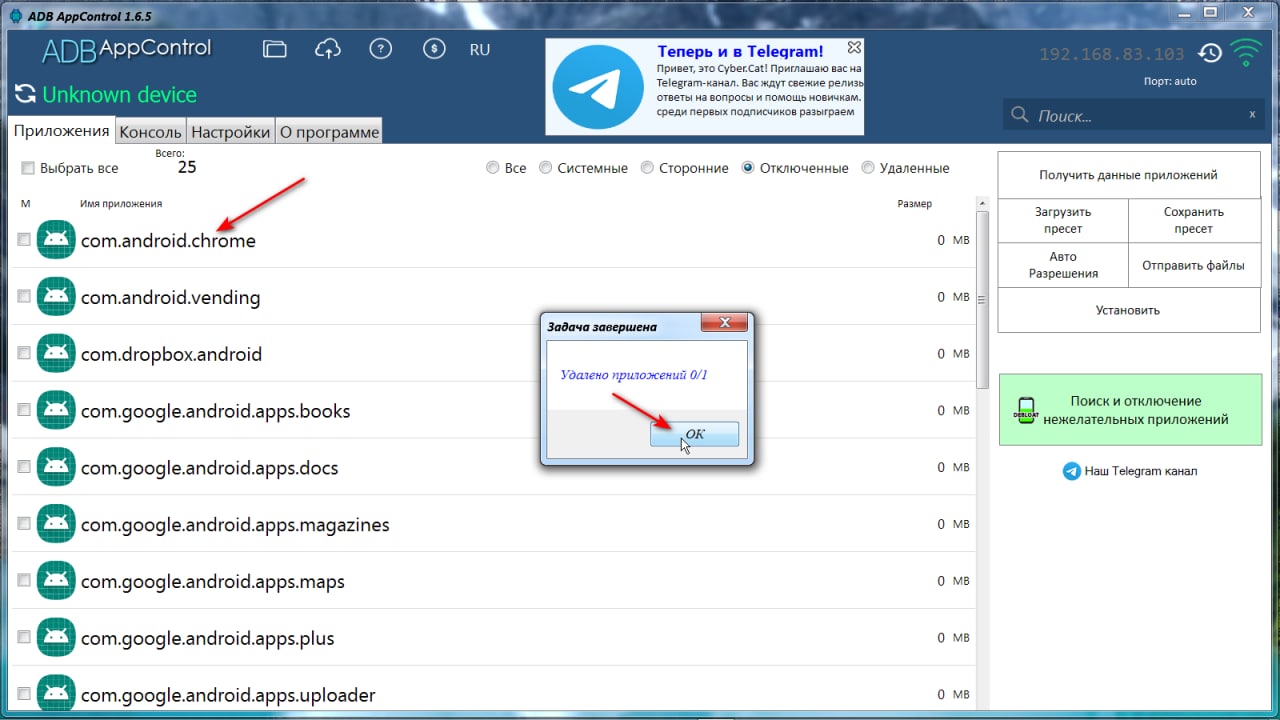
Task: Tick the Выбрать все checkbox
Action: click(x=28, y=168)
